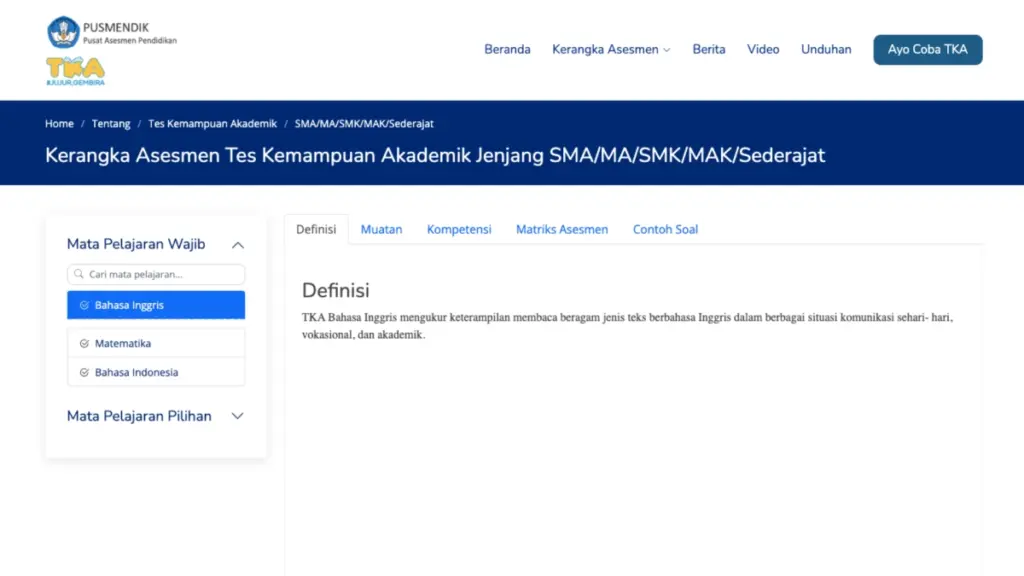Open the Matriks Asesmen tab

click(x=562, y=229)
